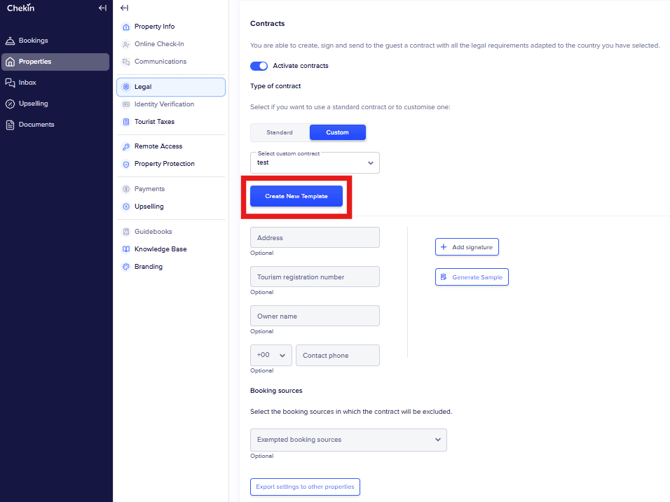Click the Add signature button
The height and width of the screenshot is (502, 670).
tap(467, 247)
